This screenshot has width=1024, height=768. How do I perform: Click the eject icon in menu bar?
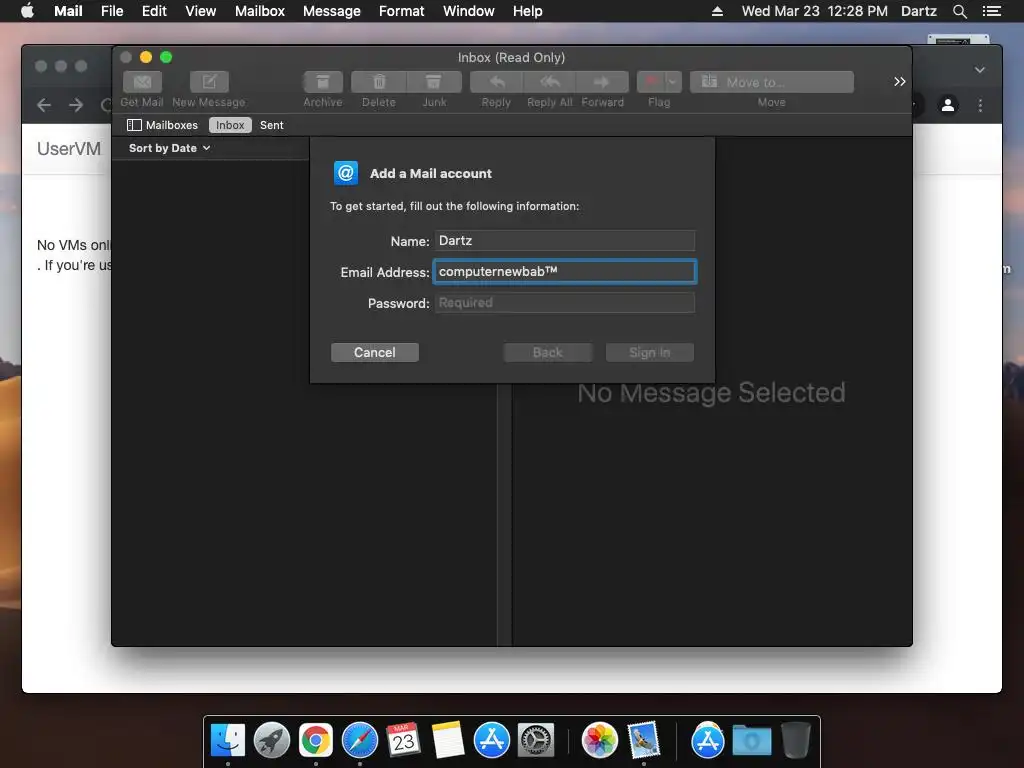(x=717, y=11)
